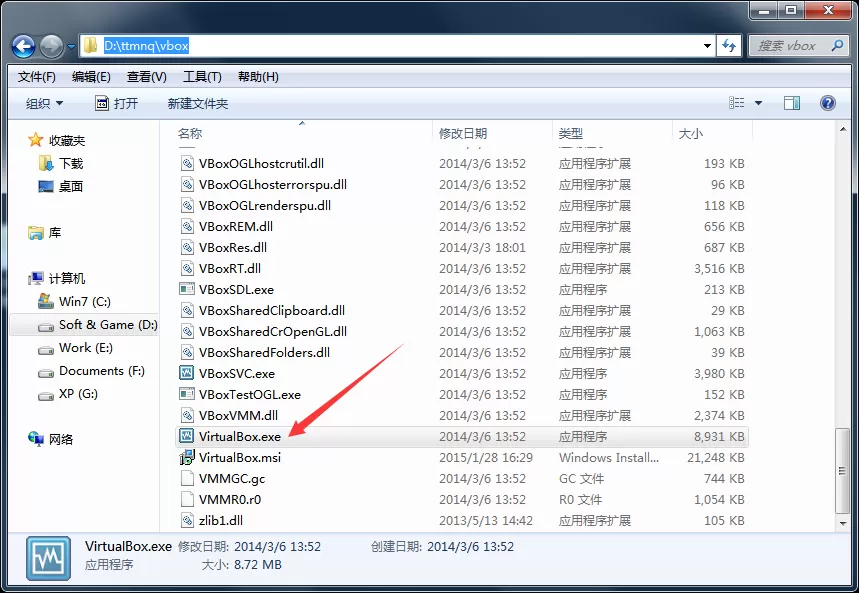Sort by the 名称 column header
The height and width of the screenshot is (593, 859).
[x=190, y=133]
